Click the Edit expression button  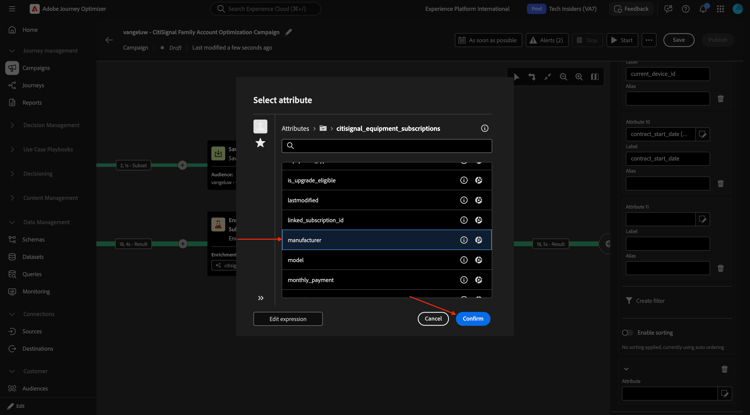pos(288,319)
